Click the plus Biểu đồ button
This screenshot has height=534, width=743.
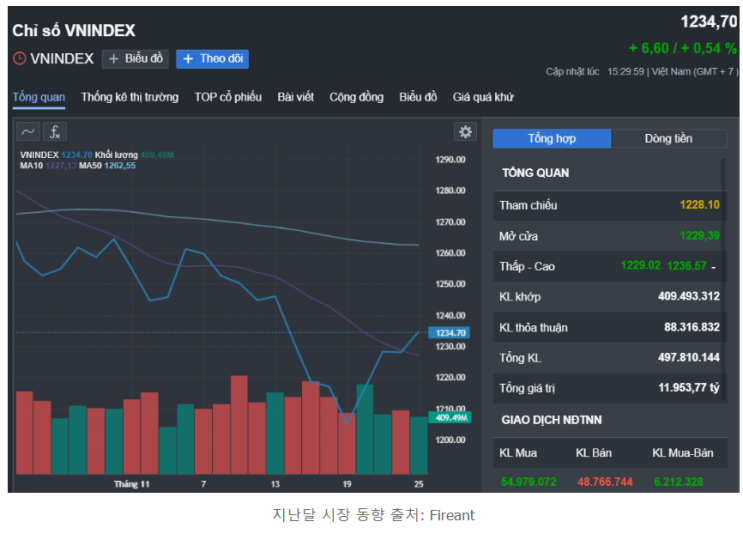point(135,59)
